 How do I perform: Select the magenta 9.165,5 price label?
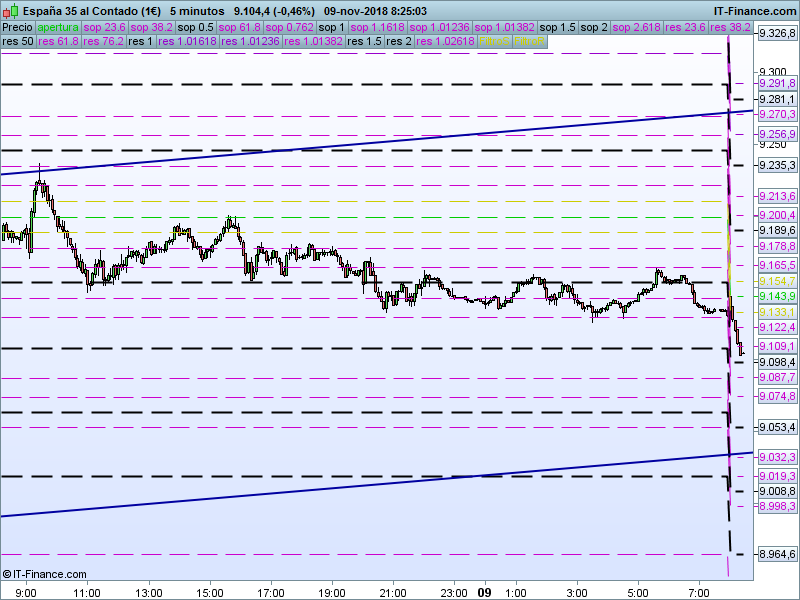pyautogui.click(x=777, y=265)
